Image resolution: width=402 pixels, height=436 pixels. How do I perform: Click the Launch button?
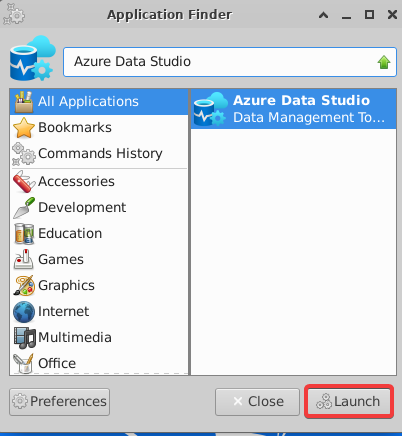349,401
